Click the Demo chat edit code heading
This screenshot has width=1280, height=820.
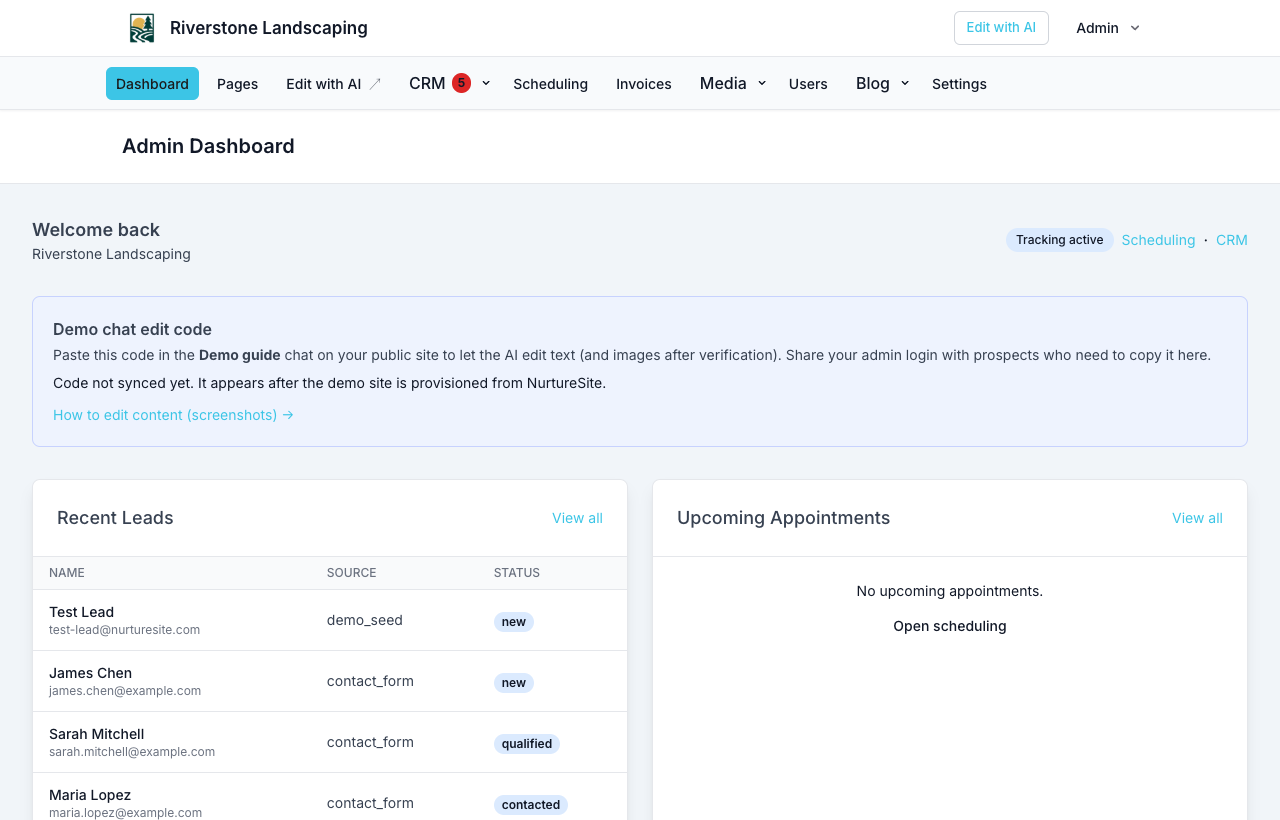[132, 329]
